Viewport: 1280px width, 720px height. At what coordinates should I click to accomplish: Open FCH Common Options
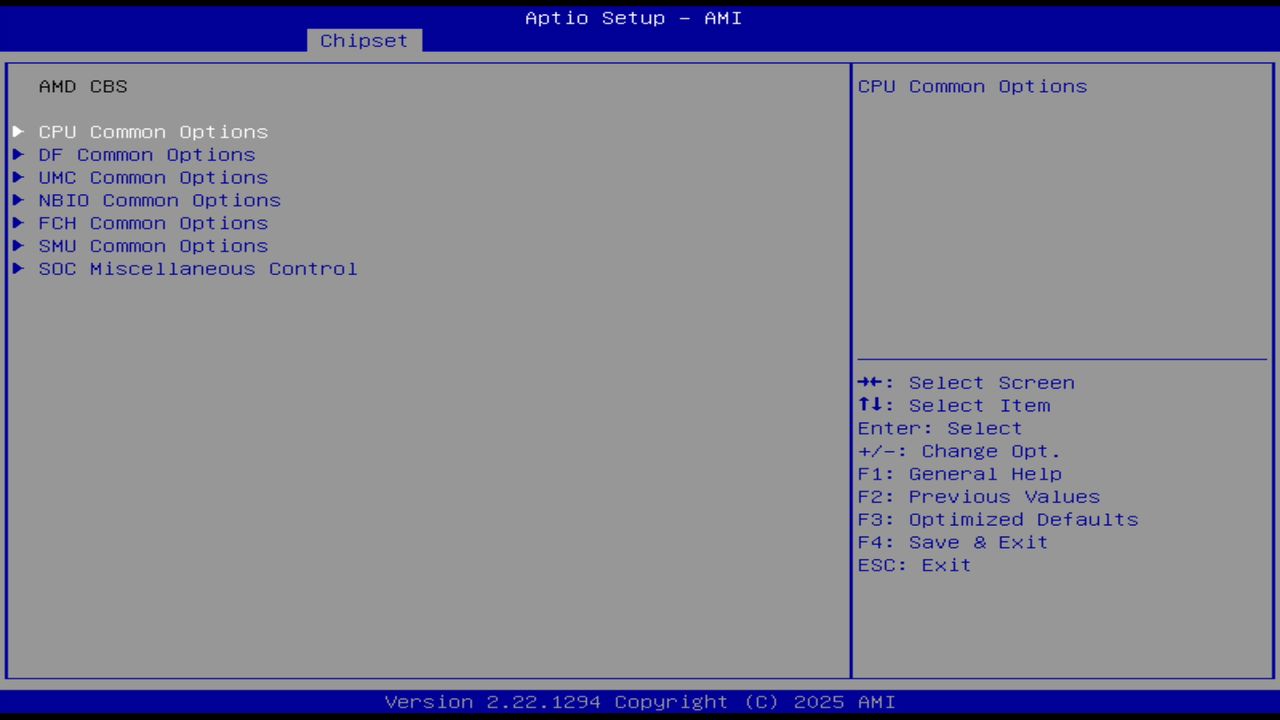coord(153,223)
